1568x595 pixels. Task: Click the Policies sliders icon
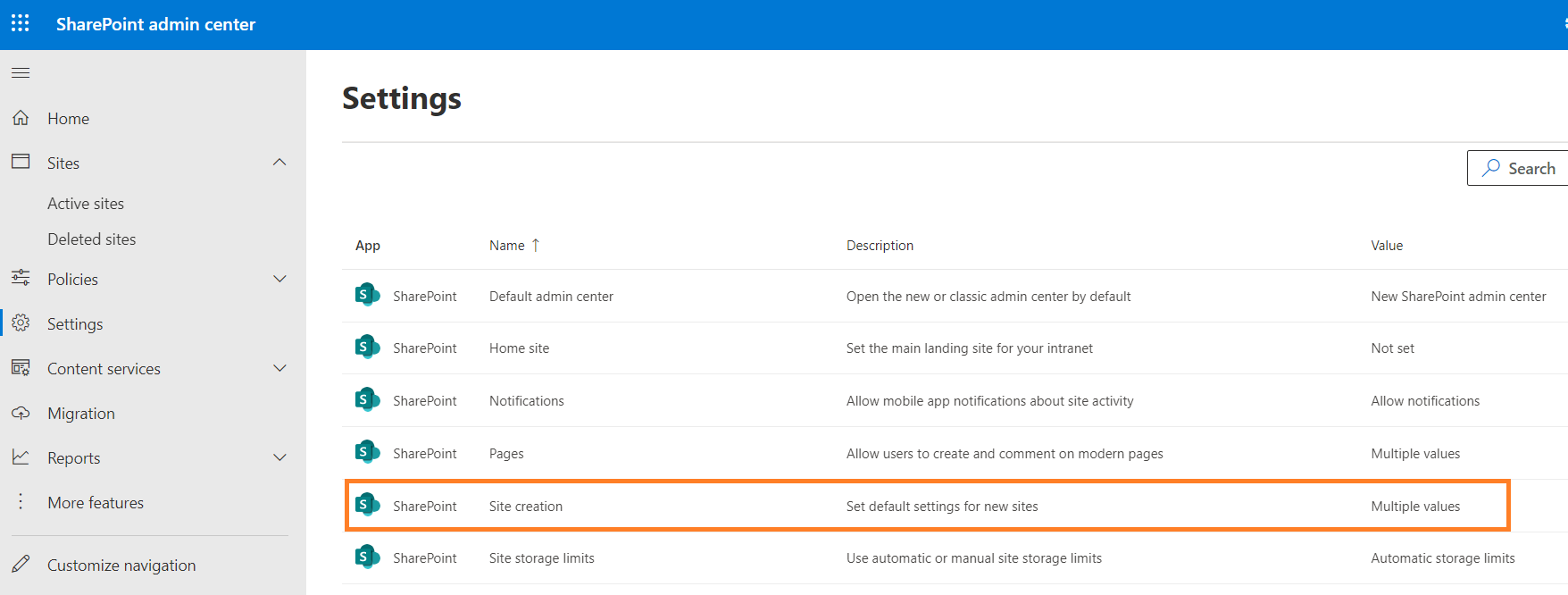[21, 278]
